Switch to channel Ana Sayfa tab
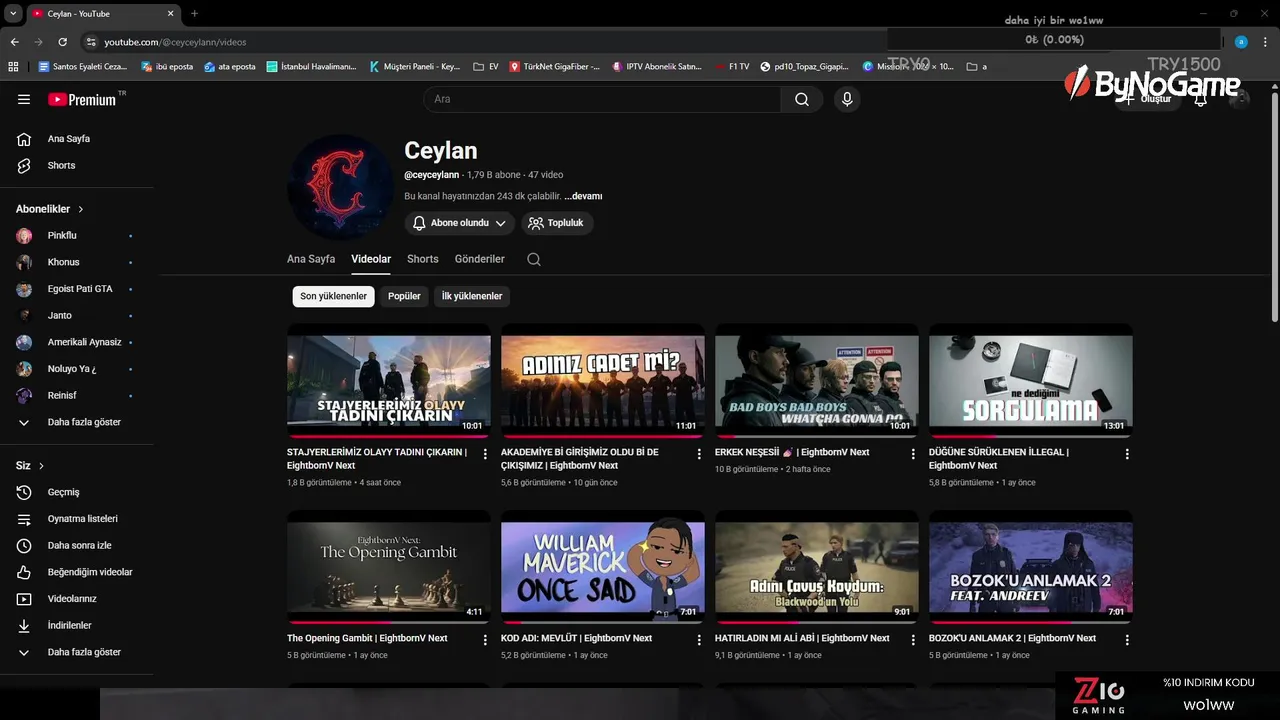 (x=311, y=259)
